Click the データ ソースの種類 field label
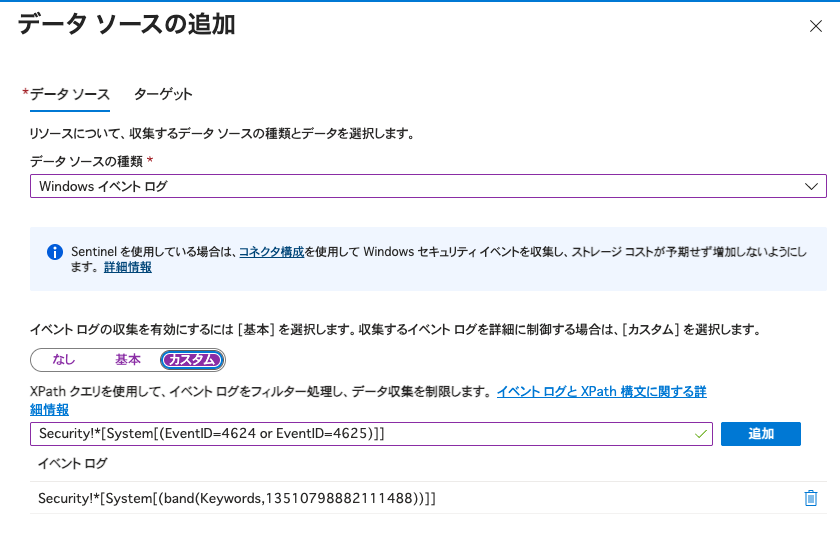 87,162
